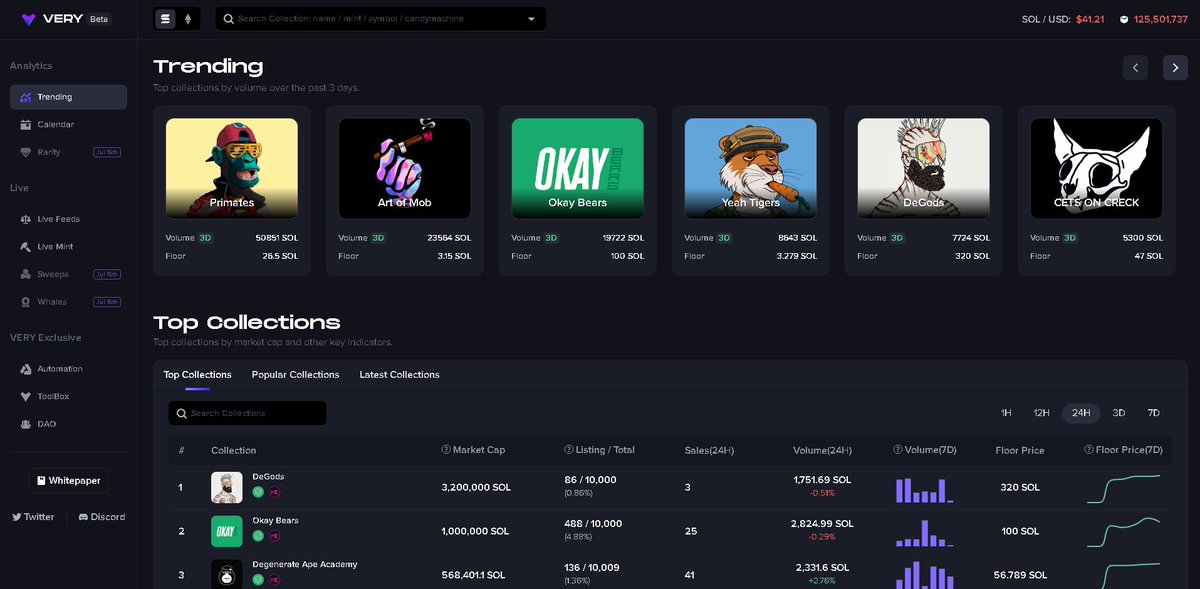Select the Ethereum chain icon
Screen dimensions: 1200x589
coord(188,19)
